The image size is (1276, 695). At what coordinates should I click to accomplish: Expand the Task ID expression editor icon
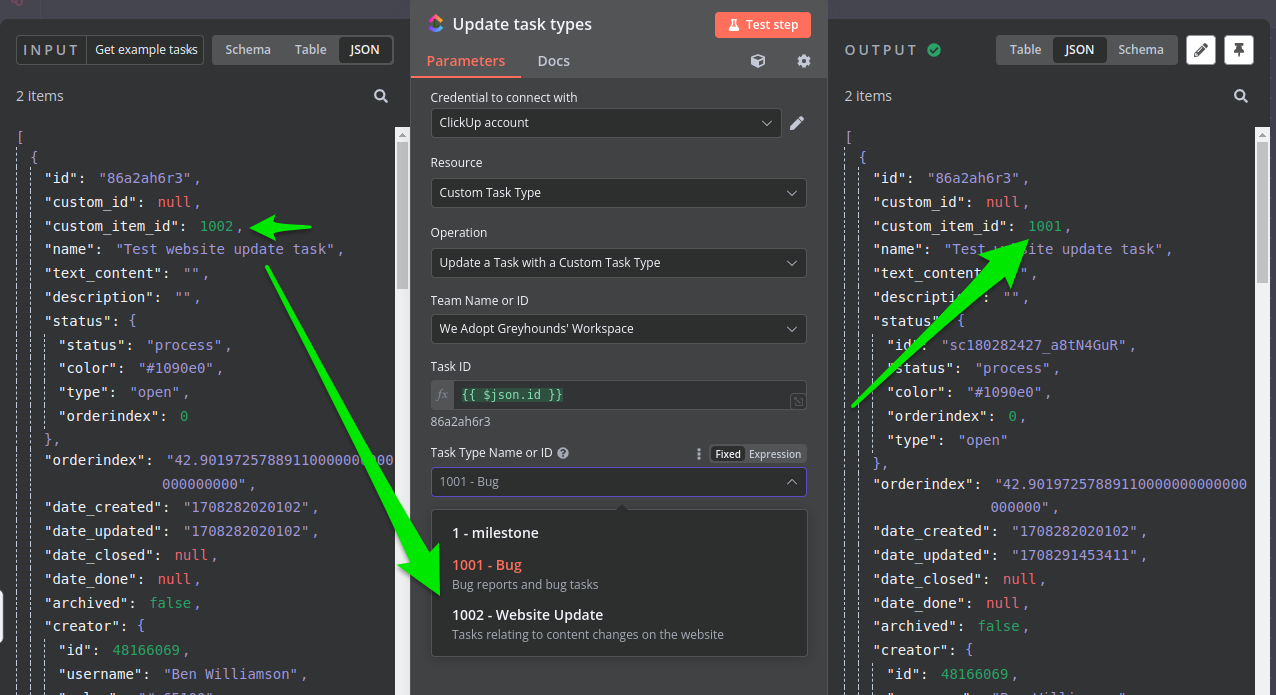(797, 401)
